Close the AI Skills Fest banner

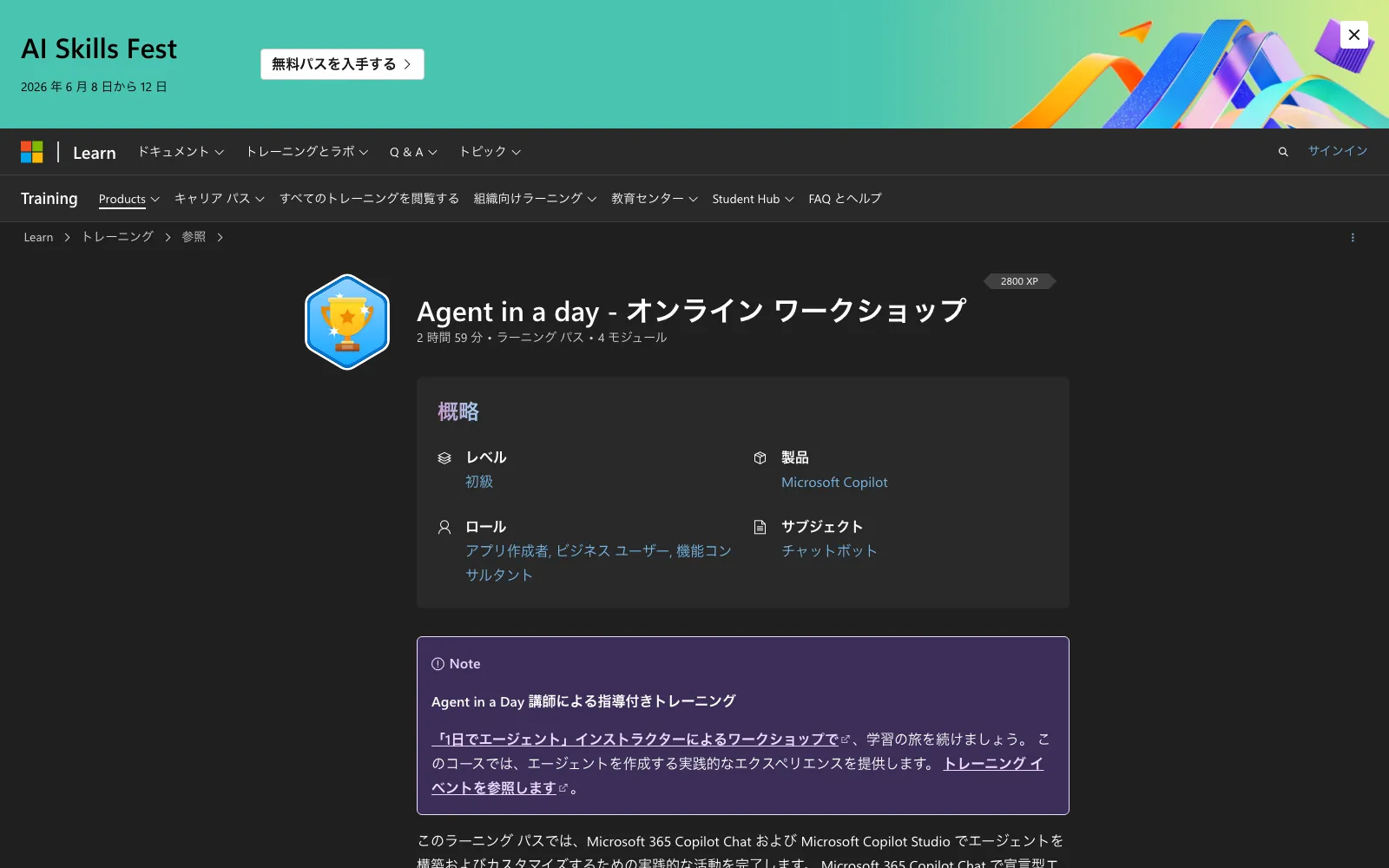pyautogui.click(x=1354, y=35)
